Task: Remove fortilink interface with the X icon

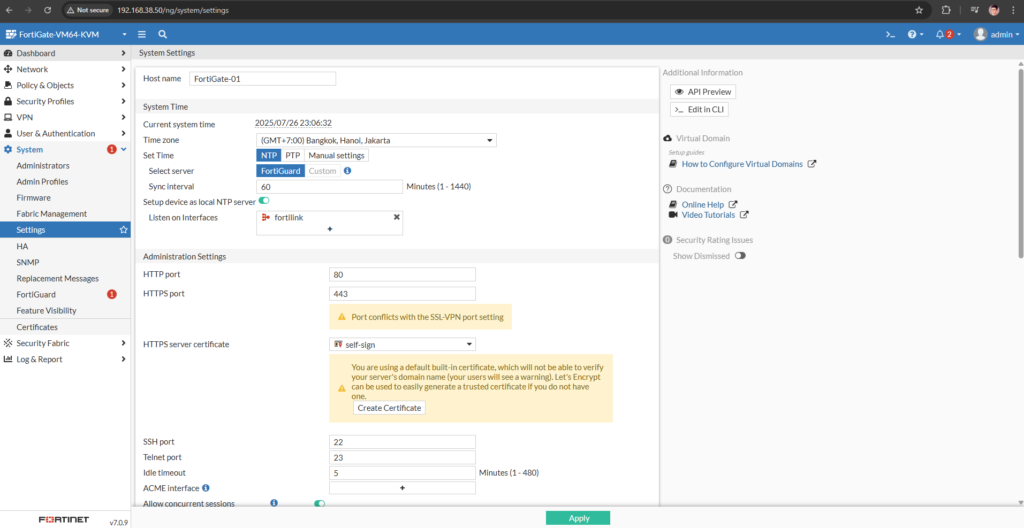Action: [x=396, y=217]
